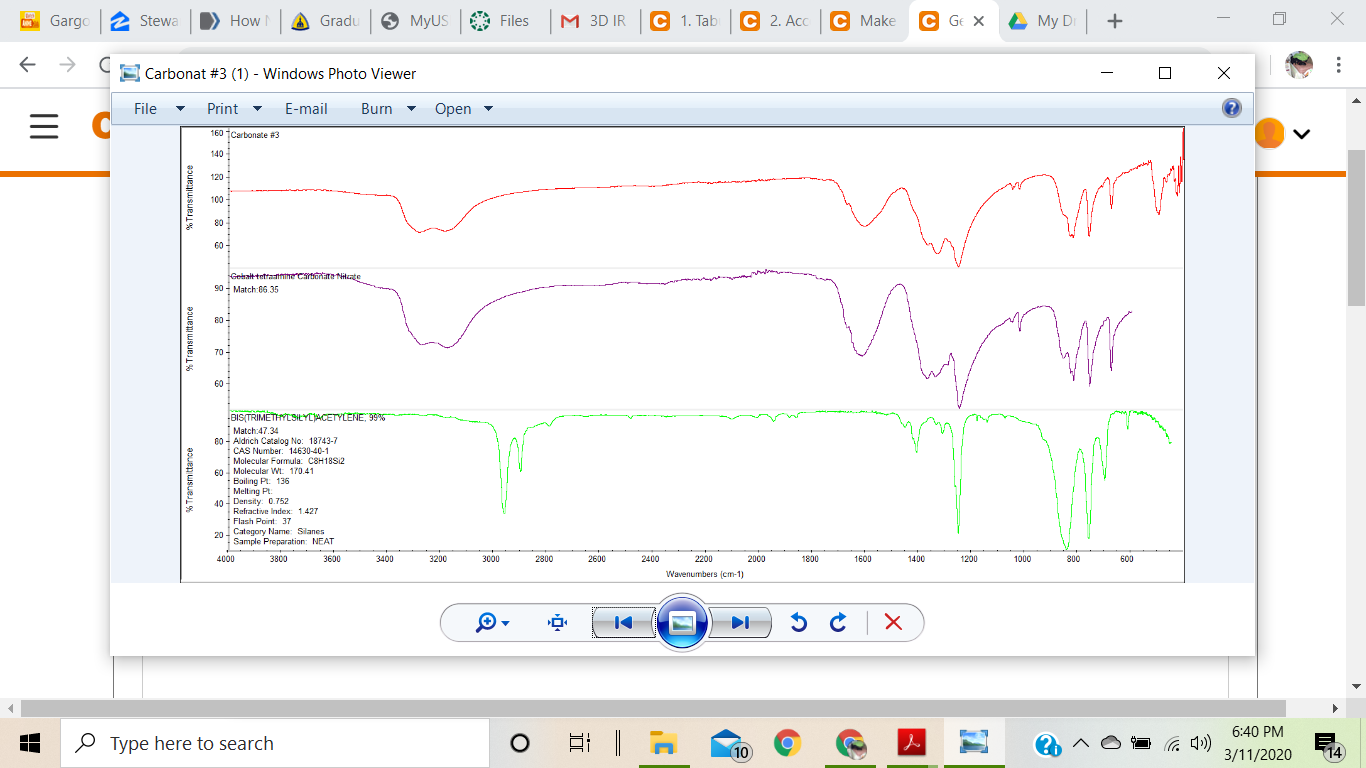Click the Windows search box

(275, 743)
